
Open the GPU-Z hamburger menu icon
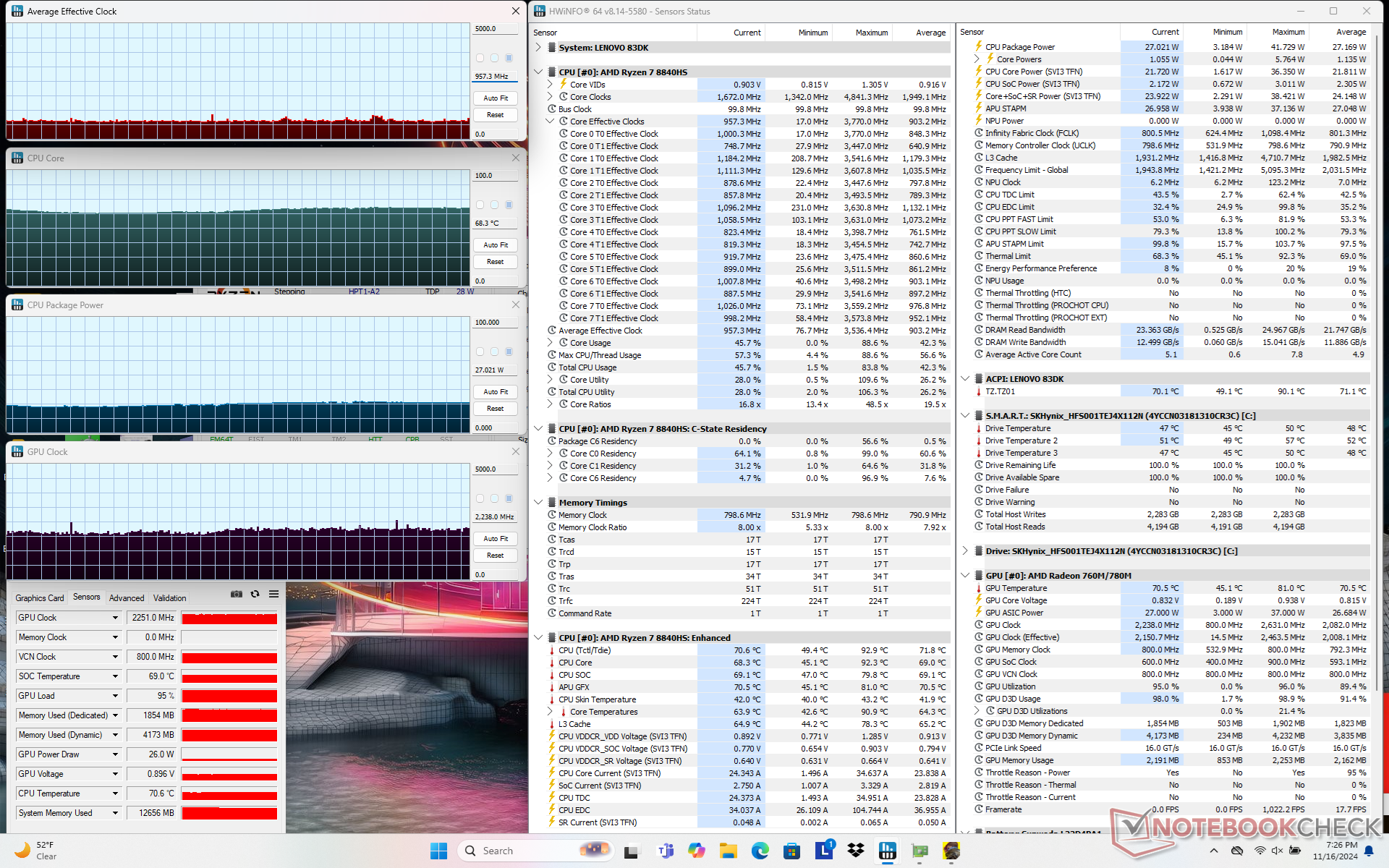pyautogui.click(x=273, y=594)
